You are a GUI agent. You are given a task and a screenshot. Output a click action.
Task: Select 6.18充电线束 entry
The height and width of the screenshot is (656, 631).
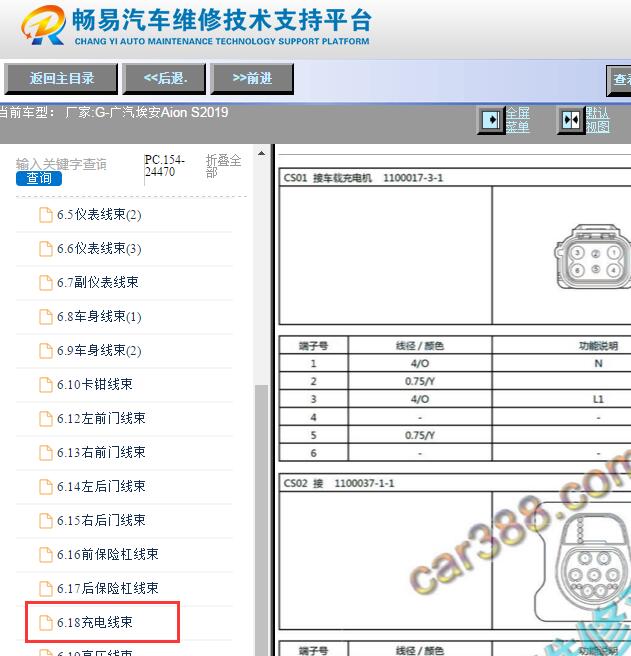95,623
